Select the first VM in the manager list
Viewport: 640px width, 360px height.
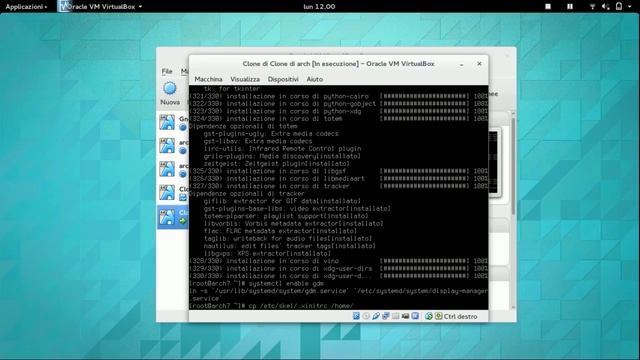173,122
